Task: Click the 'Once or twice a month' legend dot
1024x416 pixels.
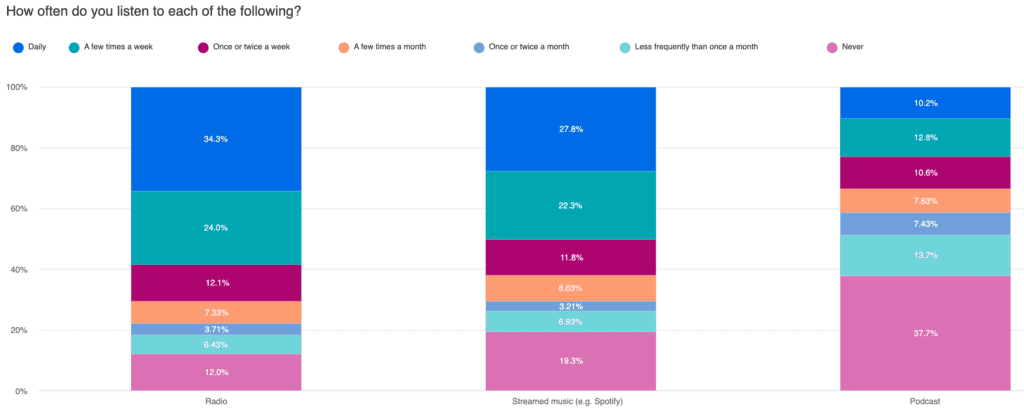Action: point(481,47)
